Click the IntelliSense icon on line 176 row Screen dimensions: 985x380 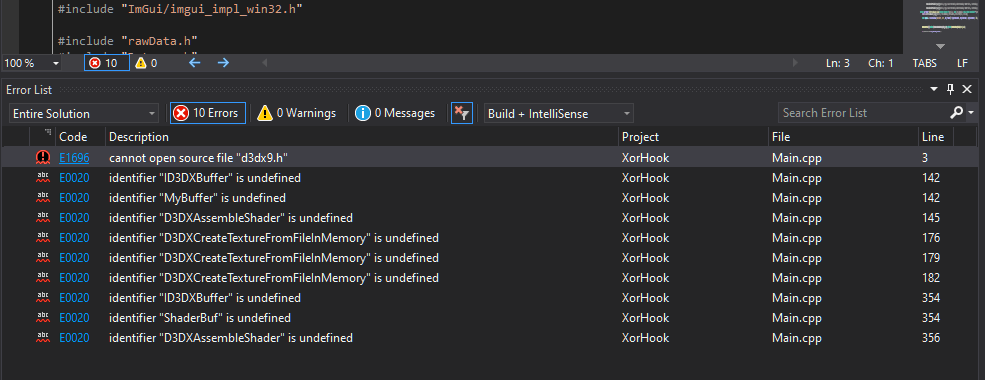click(43, 238)
